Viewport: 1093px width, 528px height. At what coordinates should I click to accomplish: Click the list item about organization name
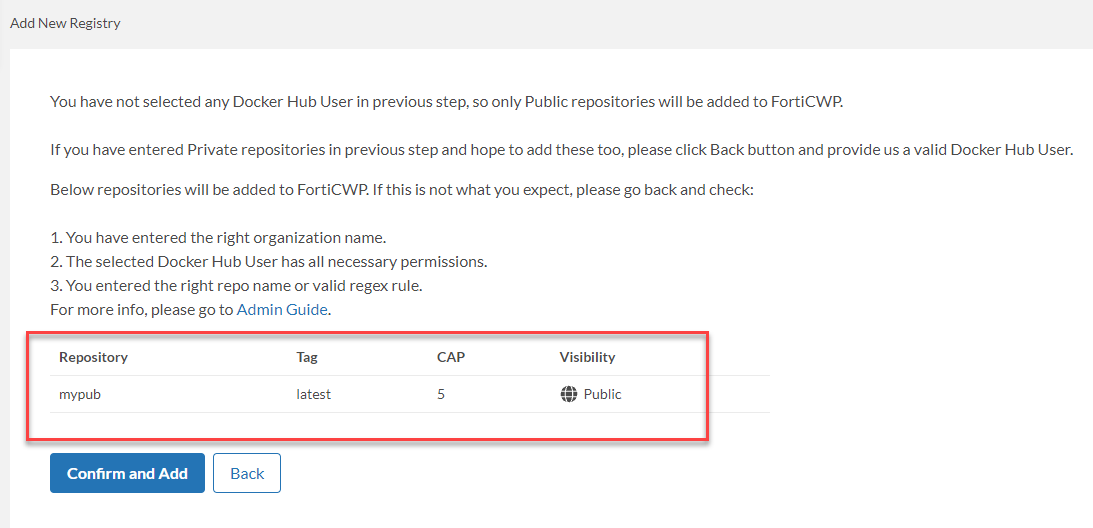coord(218,237)
